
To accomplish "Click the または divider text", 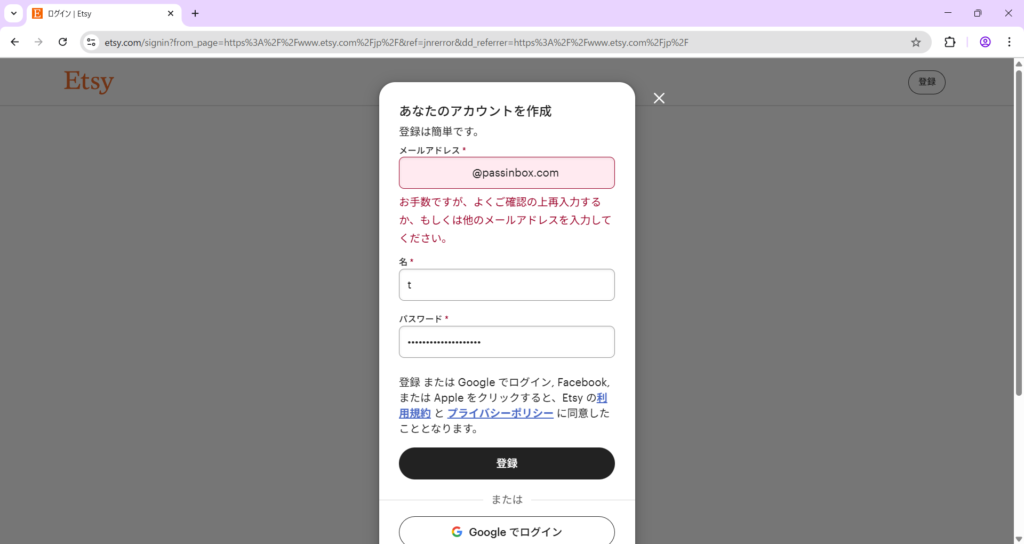I will 507,500.
